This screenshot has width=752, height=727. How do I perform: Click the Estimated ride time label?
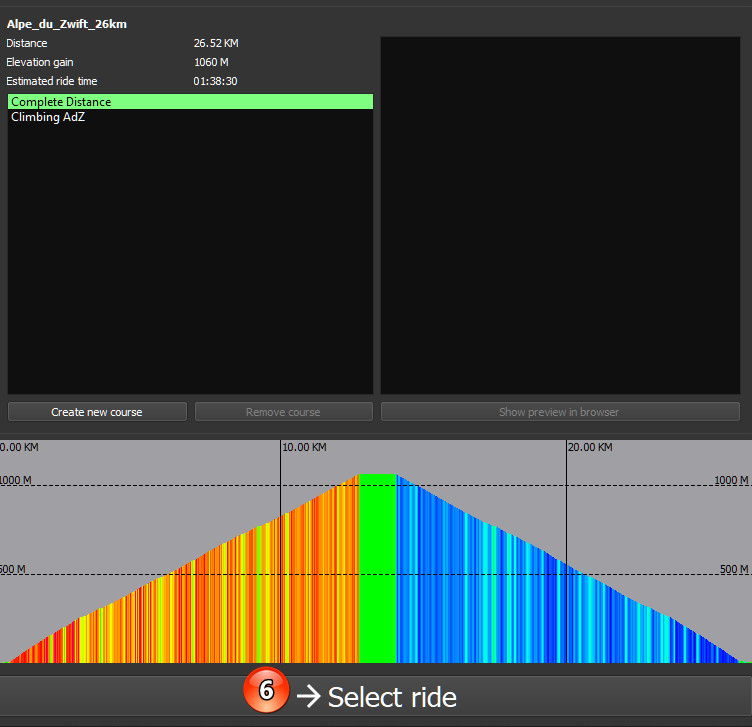pos(52,81)
